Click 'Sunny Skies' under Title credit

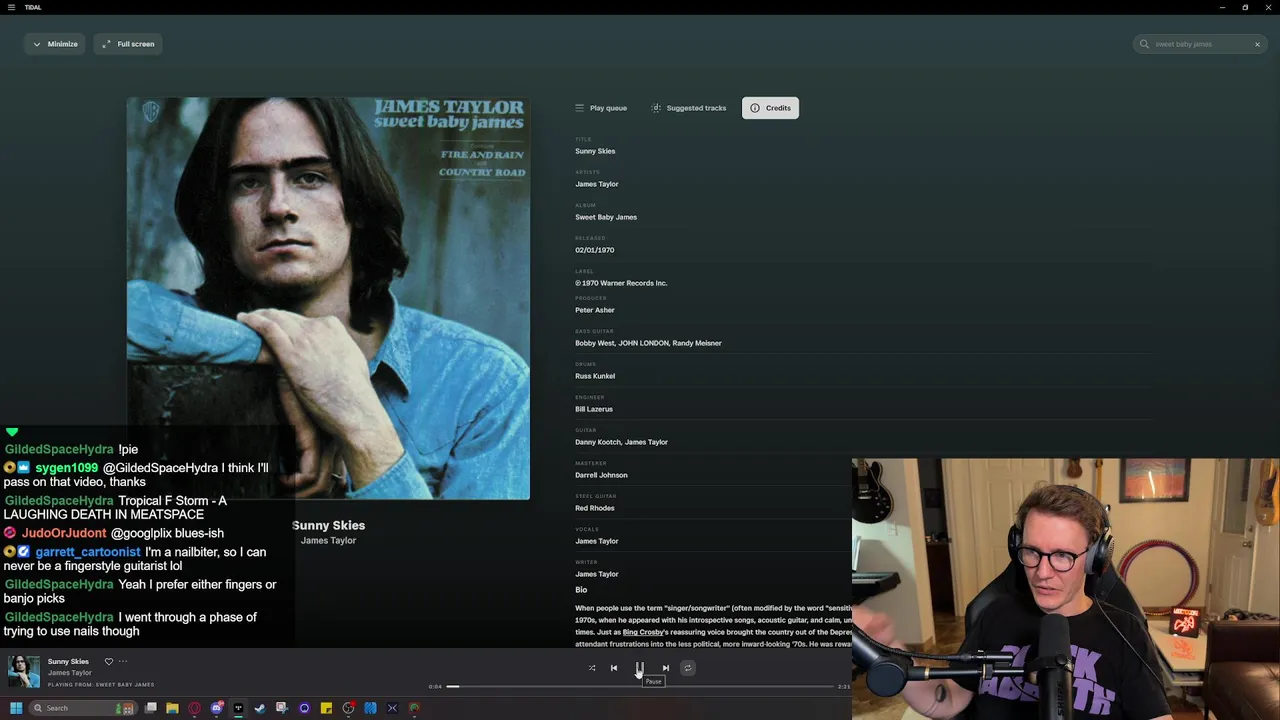(x=595, y=151)
